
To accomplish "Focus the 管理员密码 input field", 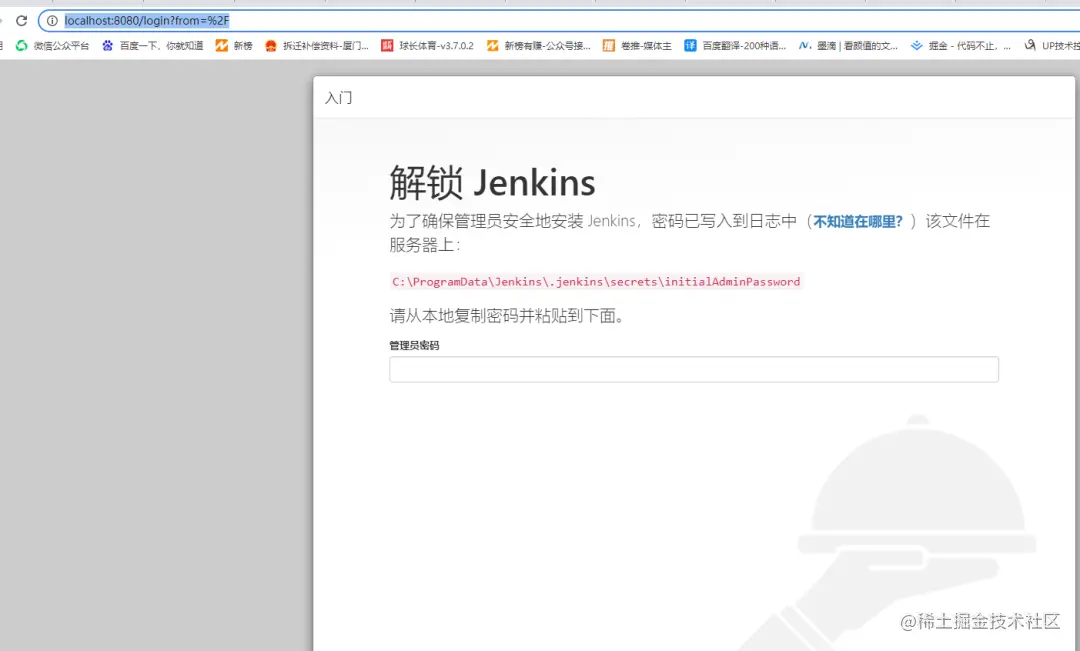I will (x=694, y=369).
